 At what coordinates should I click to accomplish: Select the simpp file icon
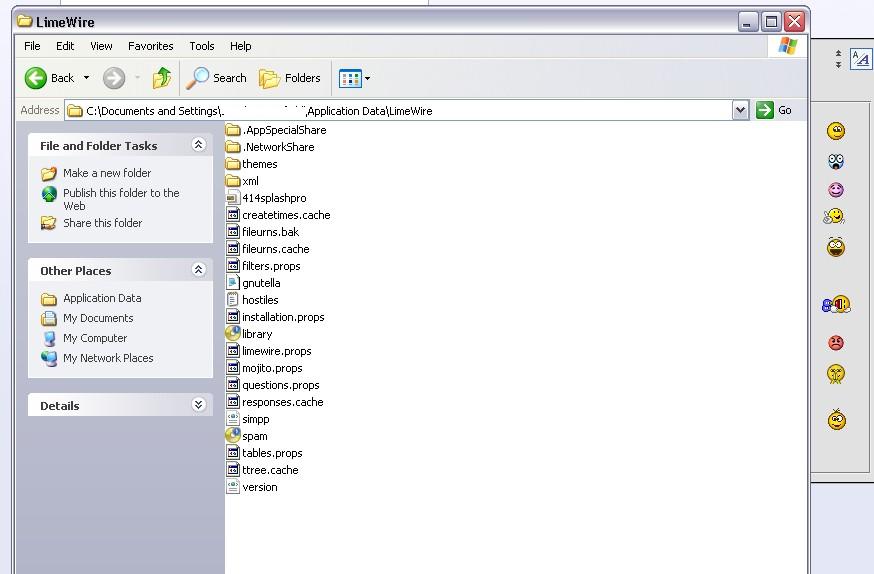pyautogui.click(x=233, y=419)
